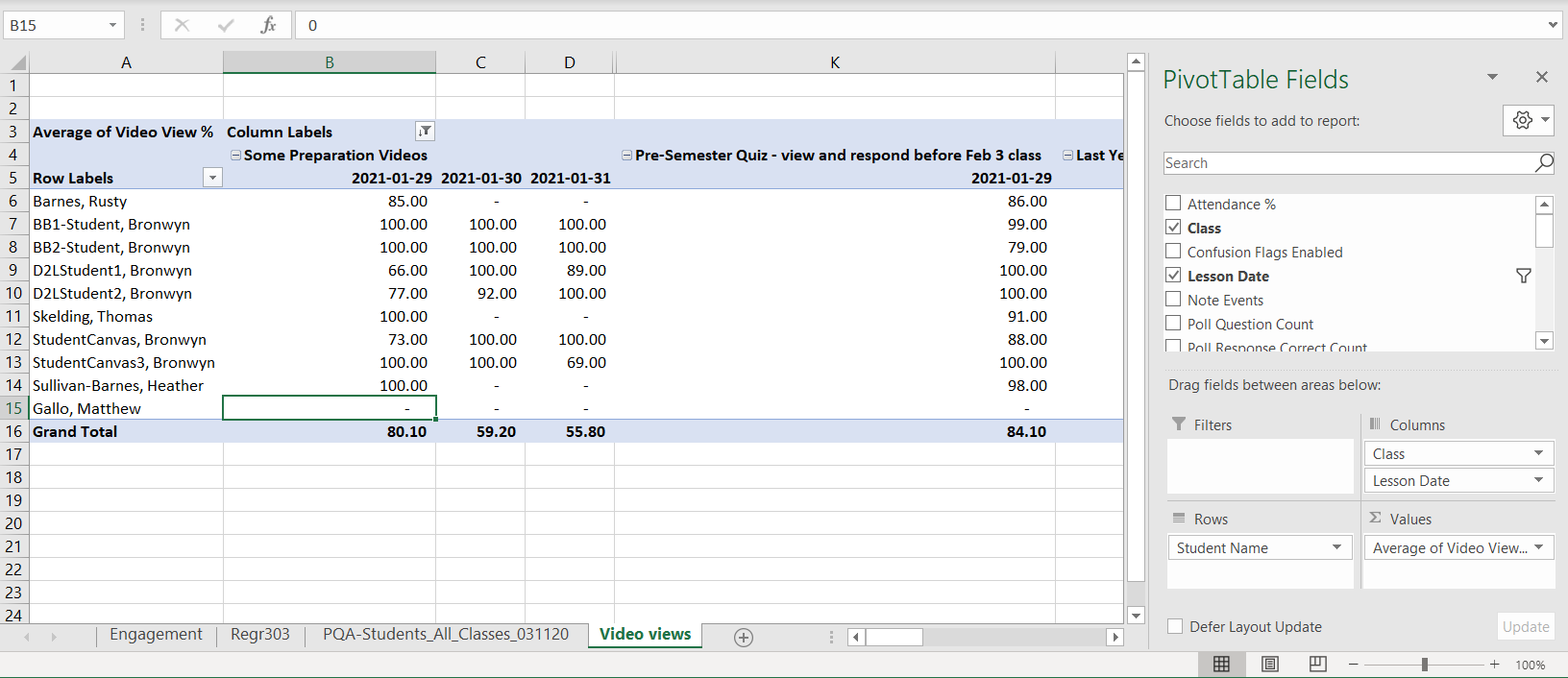Viewport: 1568px width, 678px height.
Task: Switch to Page Layout view
Action: click(1270, 665)
